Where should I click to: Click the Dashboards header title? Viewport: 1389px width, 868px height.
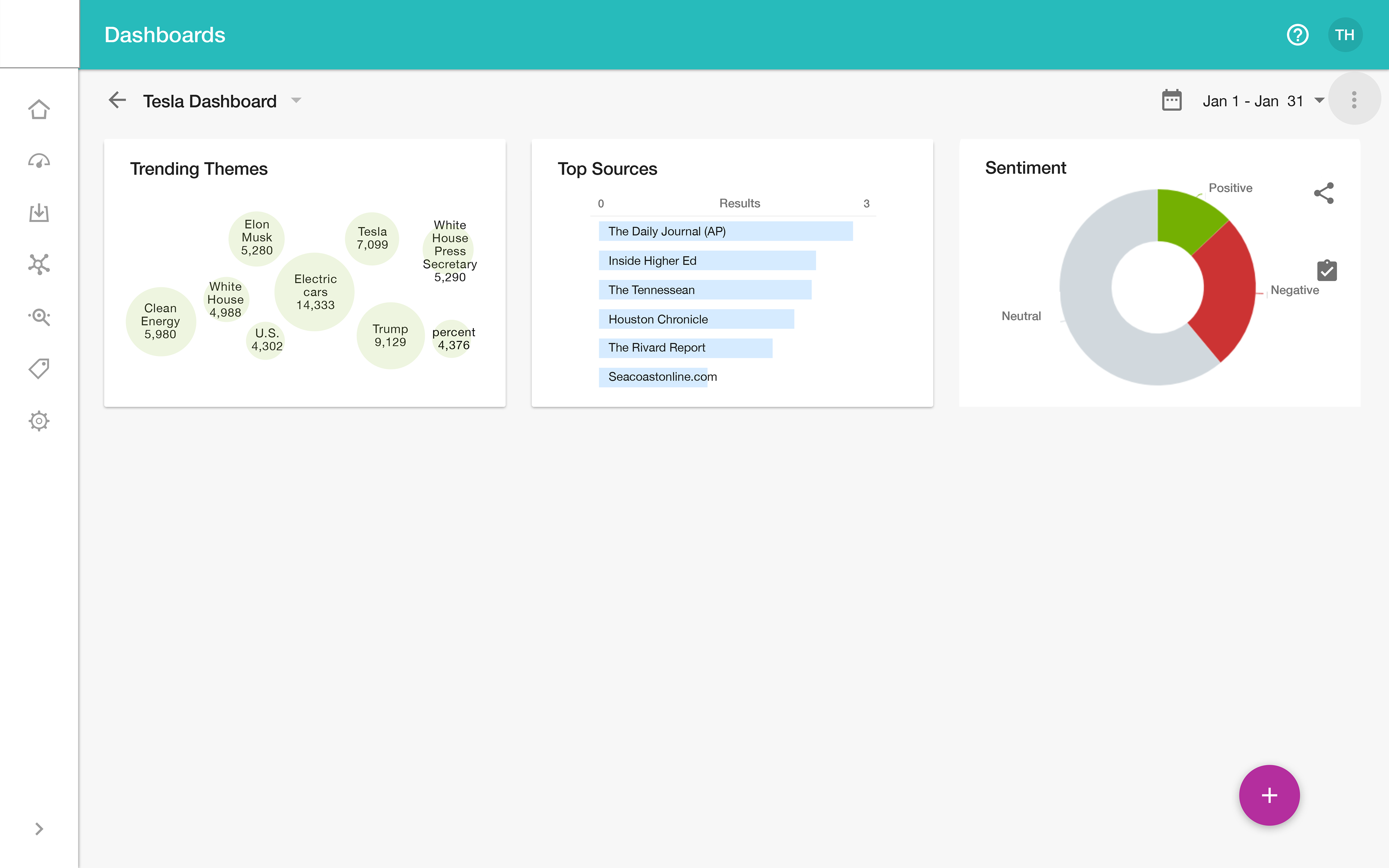tap(165, 35)
